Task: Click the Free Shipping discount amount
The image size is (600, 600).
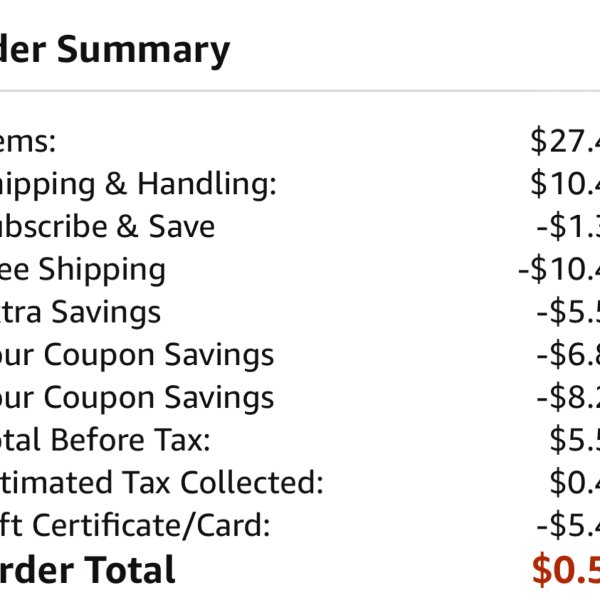Action: [559, 269]
